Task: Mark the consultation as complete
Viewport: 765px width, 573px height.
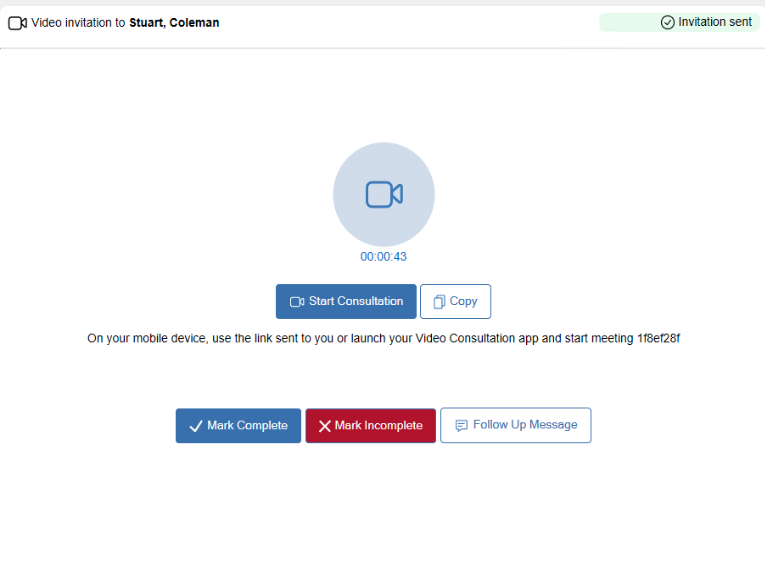Action: click(238, 425)
